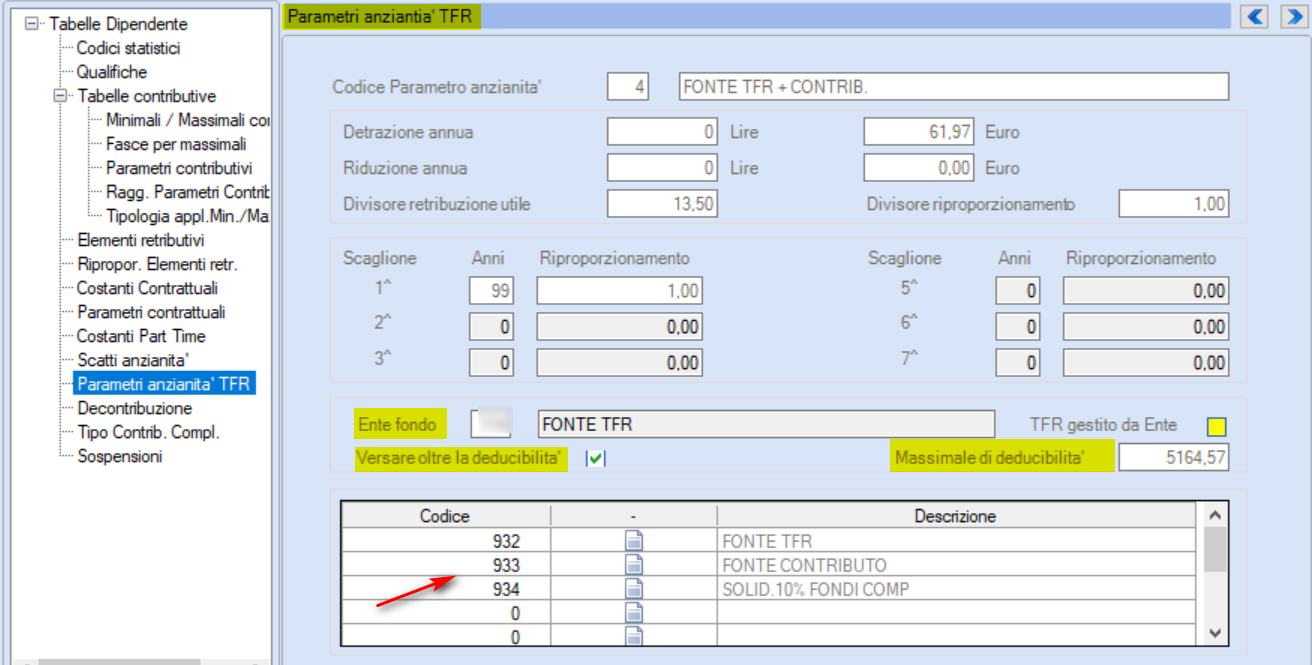Open document icon in row 932
Viewport: 1312px width, 665px height.
[634, 542]
